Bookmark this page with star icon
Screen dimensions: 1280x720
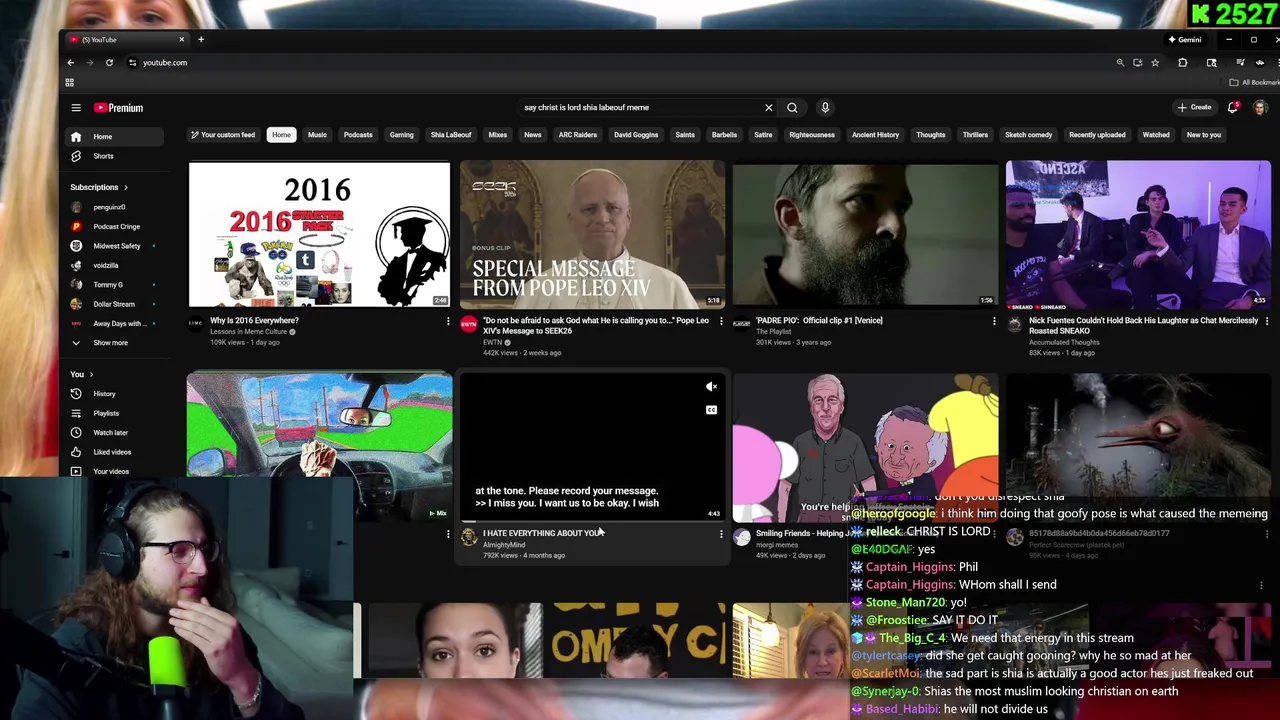click(1155, 63)
